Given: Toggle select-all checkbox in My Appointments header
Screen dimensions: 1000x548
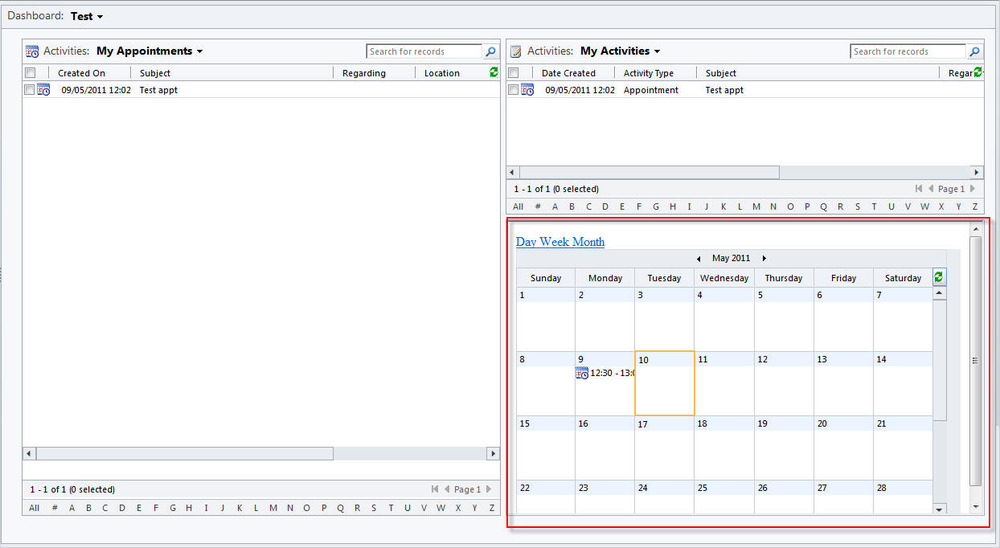Looking at the screenshot, I should (30, 73).
